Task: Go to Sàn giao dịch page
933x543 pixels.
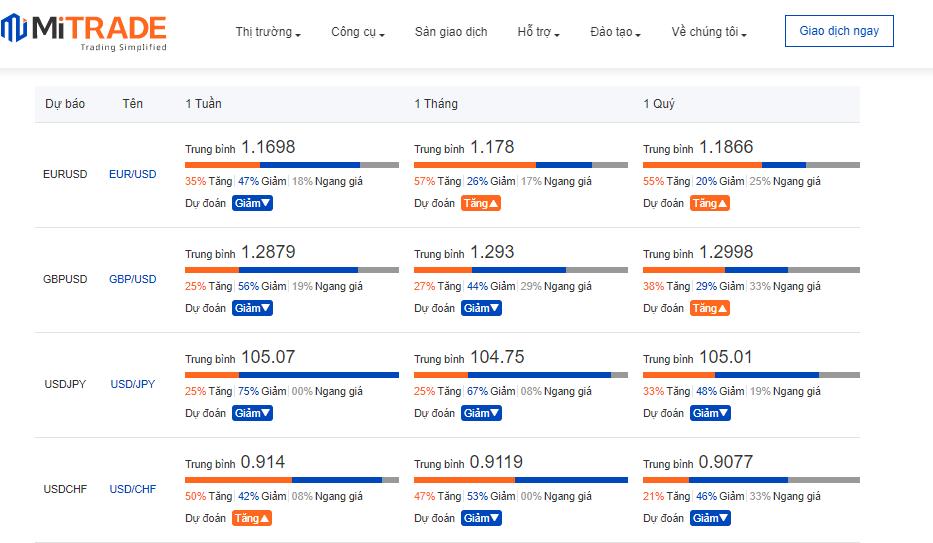Action: coord(451,32)
